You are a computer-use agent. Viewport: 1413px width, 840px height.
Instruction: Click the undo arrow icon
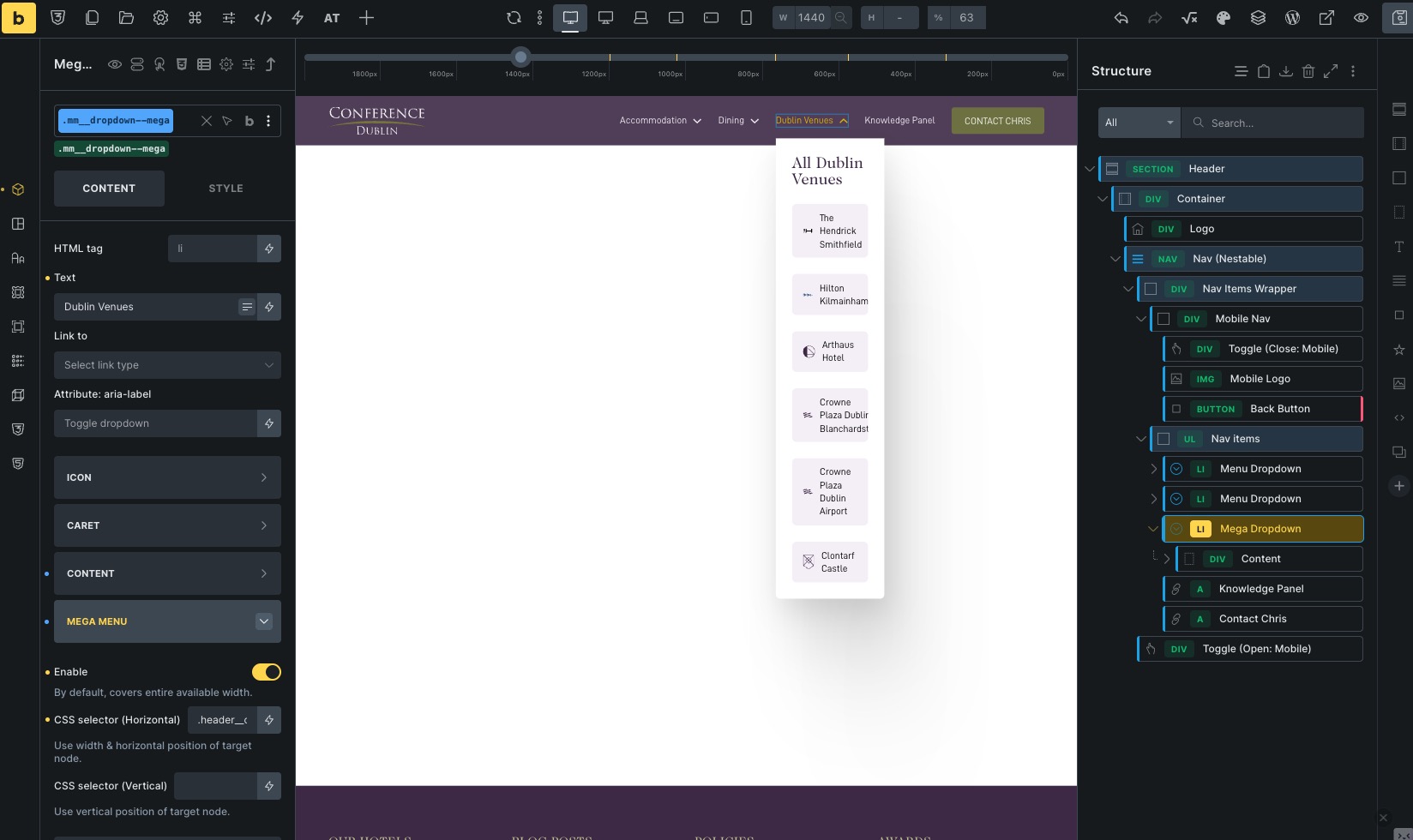click(x=1121, y=18)
